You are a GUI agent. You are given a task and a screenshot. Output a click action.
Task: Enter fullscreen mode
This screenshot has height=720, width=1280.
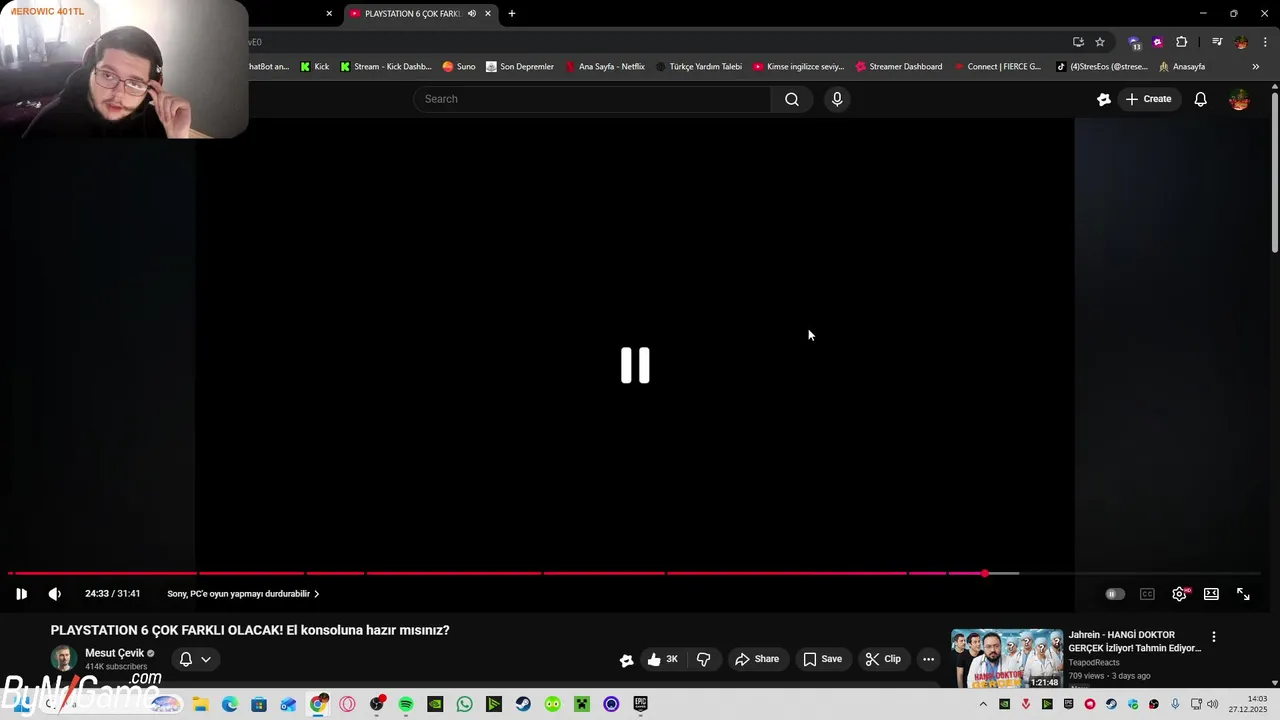1243,594
